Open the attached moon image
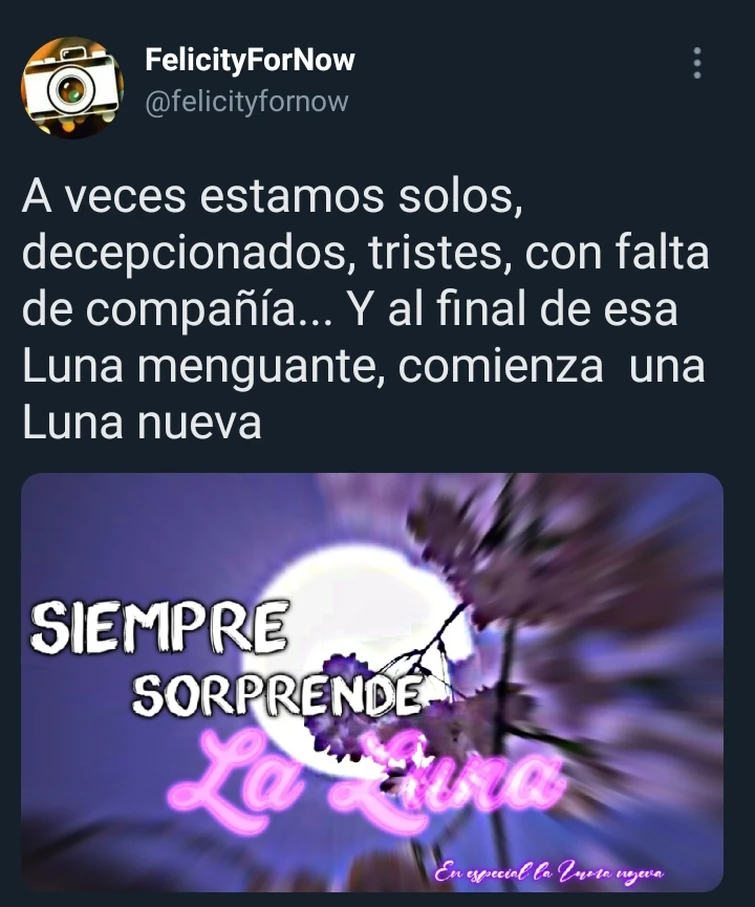This screenshot has width=755, height=907. tap(372, 682)
